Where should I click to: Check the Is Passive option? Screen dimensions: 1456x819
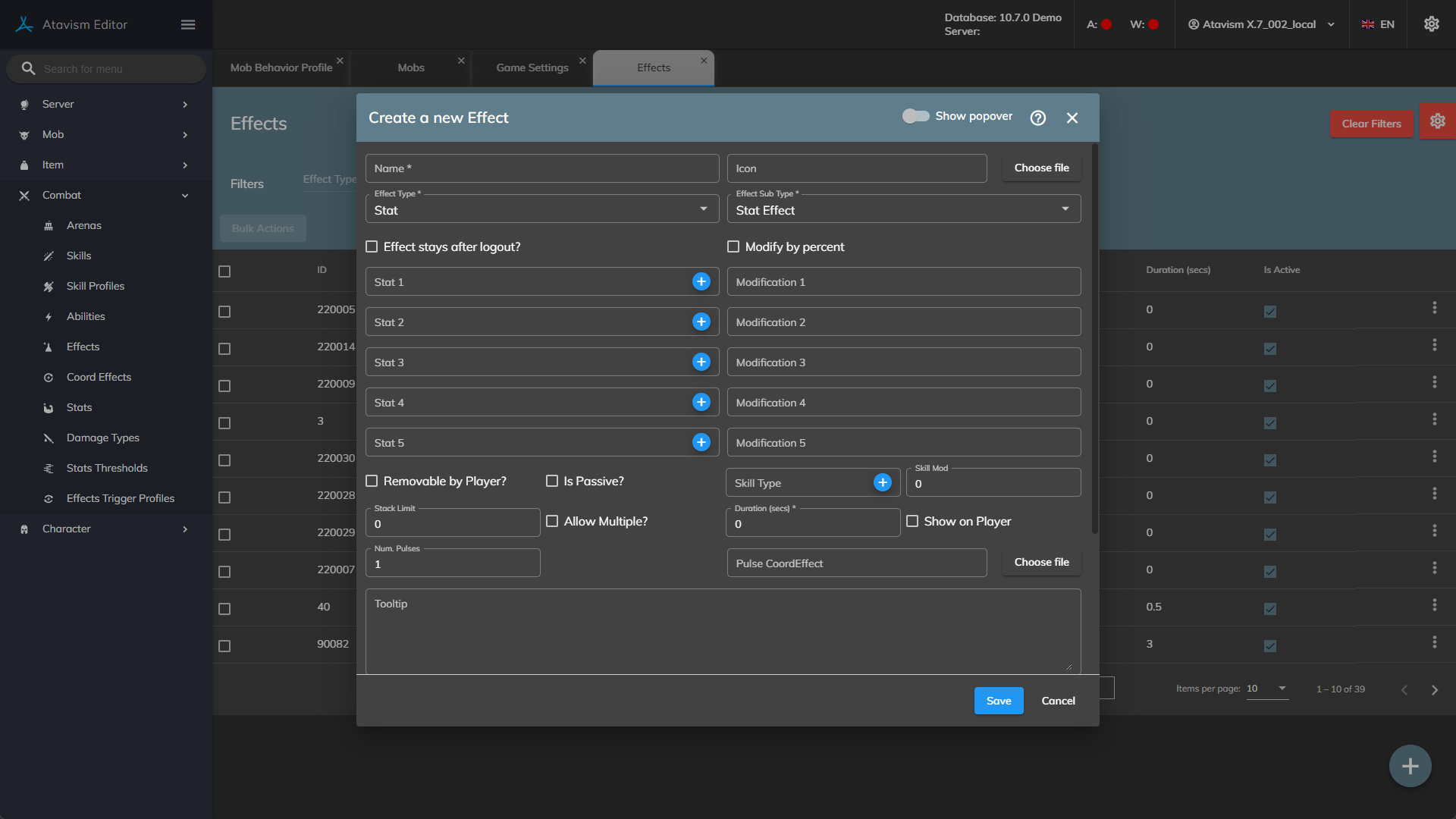coord(552,481)
